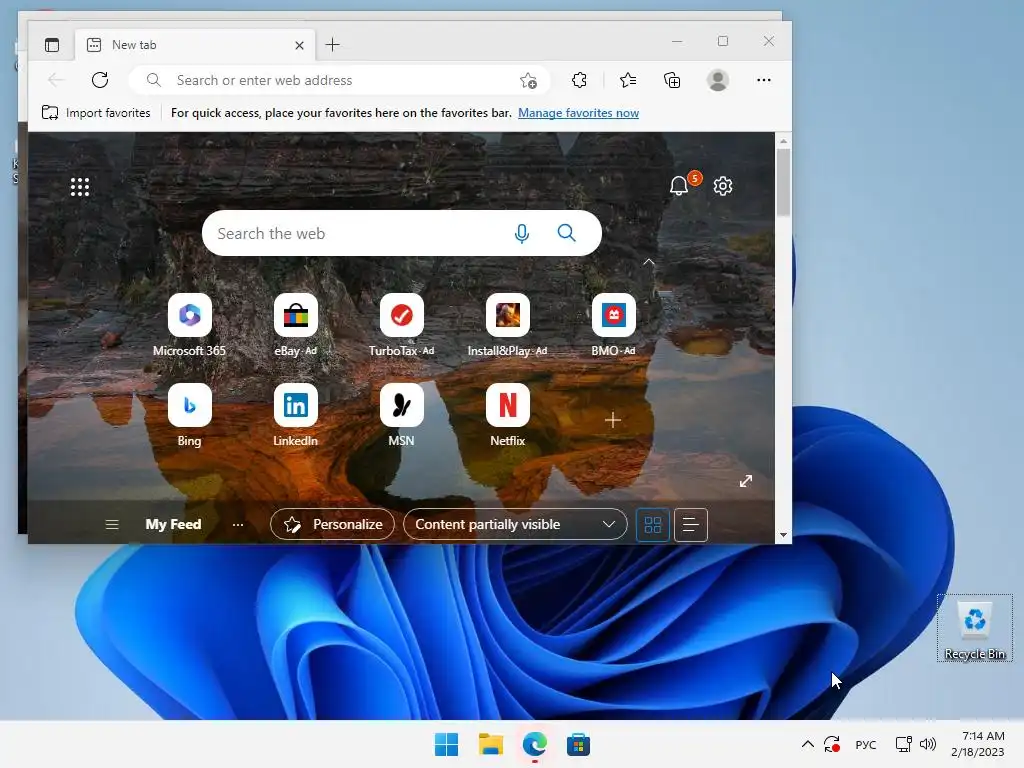
Task: Click the РУС language indicator
Action: pyautogui.click(x=865, y=744)
